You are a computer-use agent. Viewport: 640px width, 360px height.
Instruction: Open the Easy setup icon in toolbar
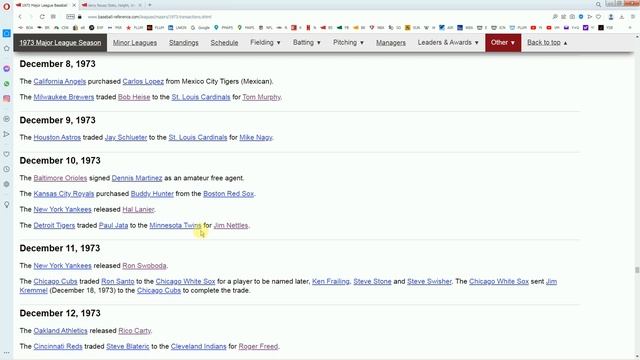click(633, 17)
